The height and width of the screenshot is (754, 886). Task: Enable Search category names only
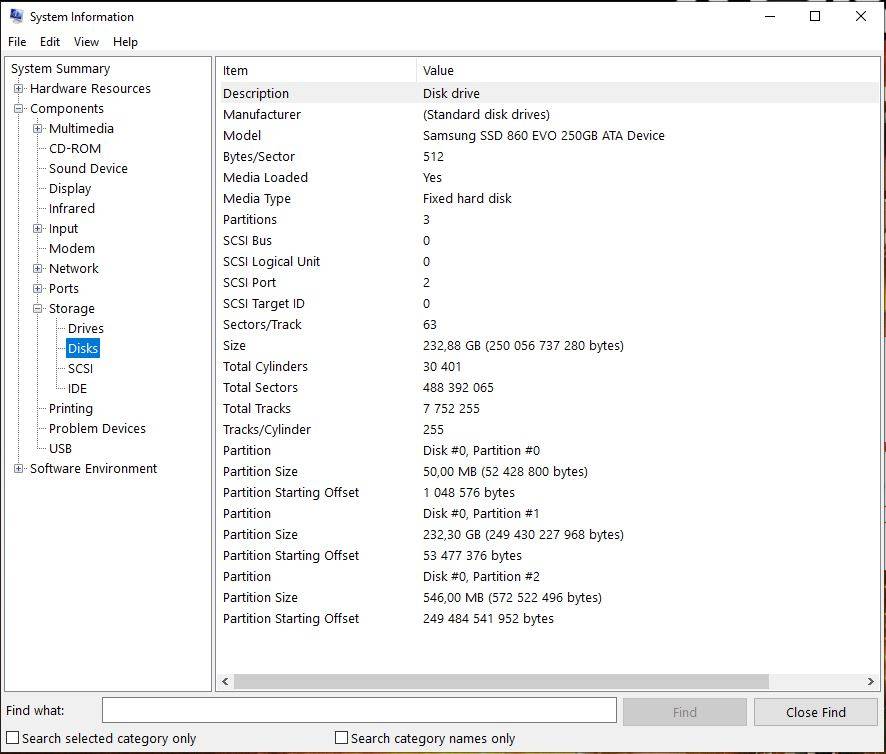[x=340, y=738]
